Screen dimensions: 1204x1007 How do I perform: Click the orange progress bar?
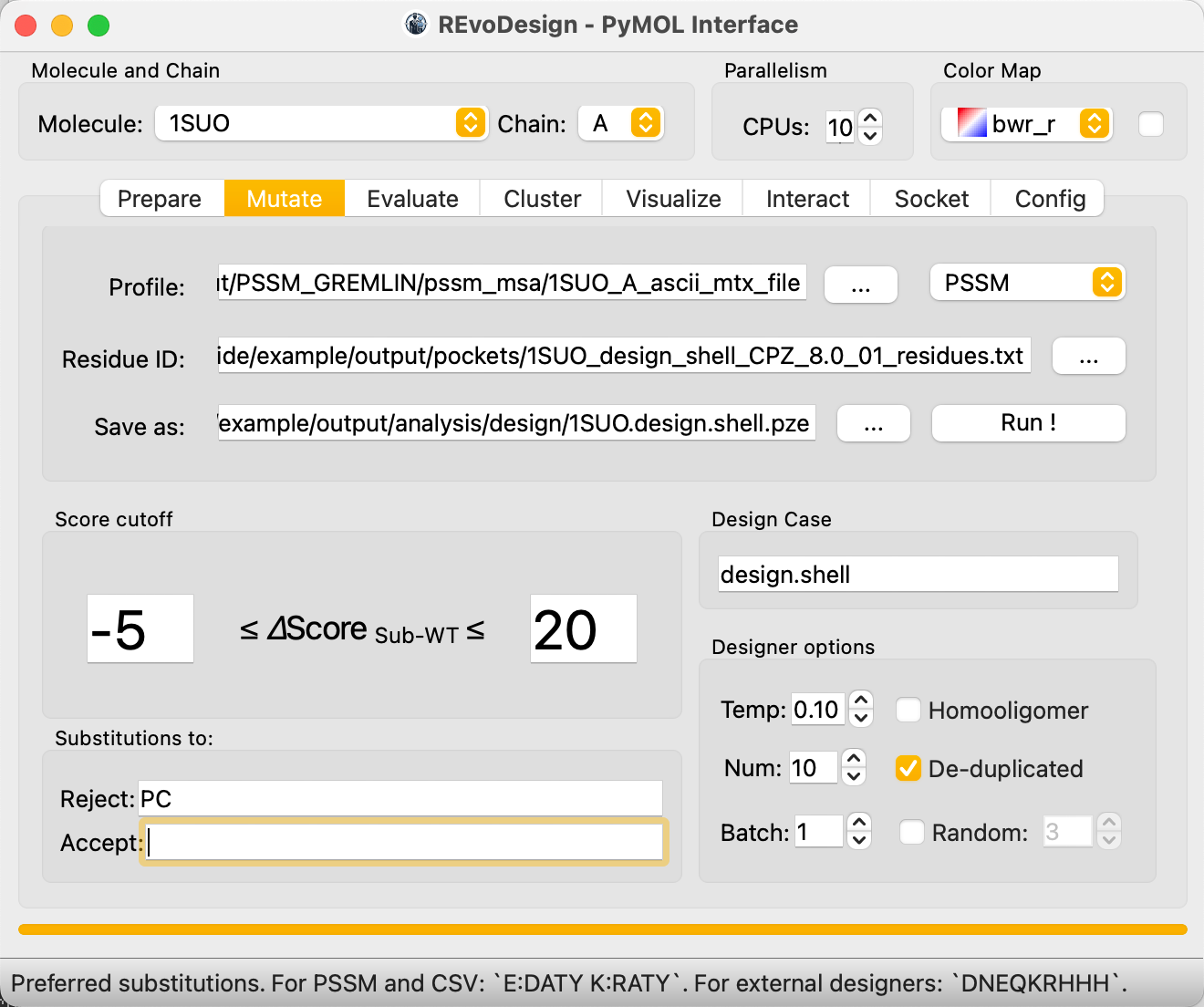(603, 929)
